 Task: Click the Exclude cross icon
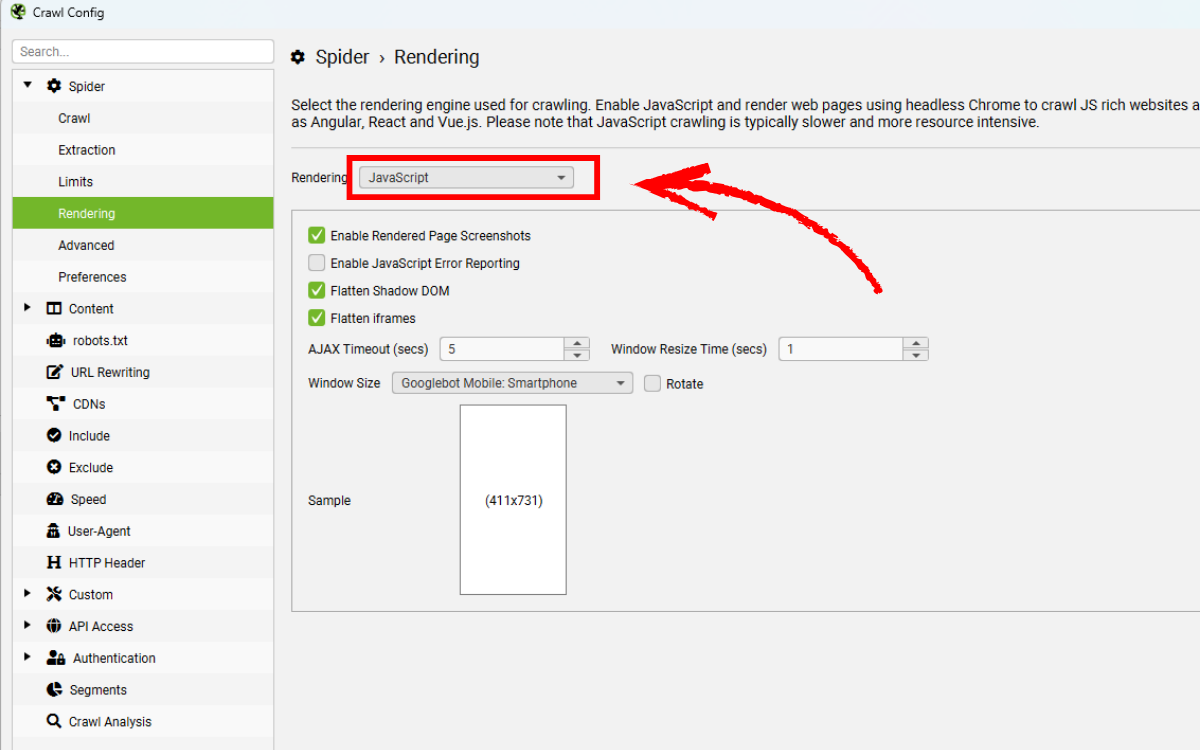click(54, 468)
